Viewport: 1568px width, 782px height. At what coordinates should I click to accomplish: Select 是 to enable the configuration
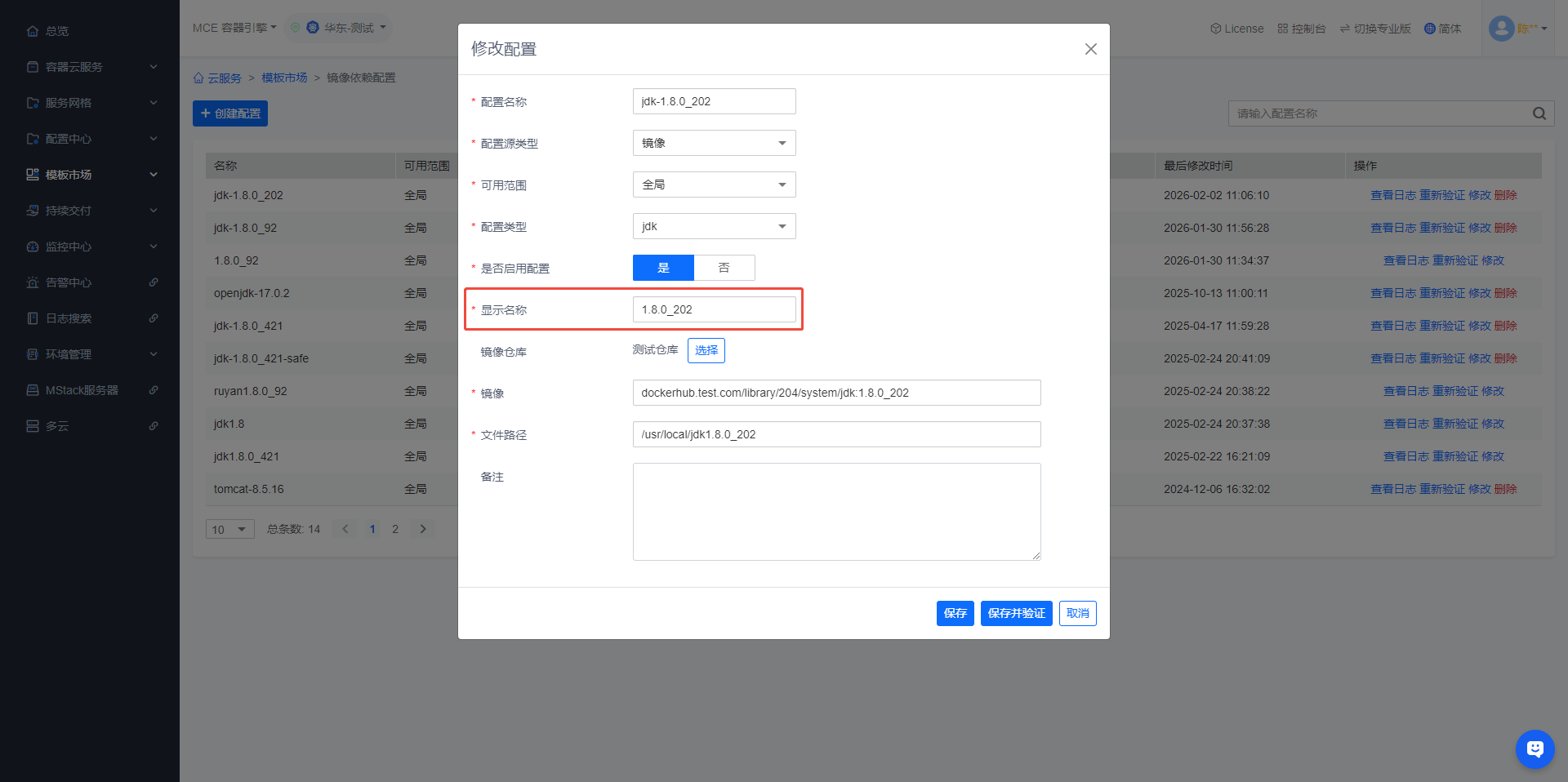(x=663, y=268)
